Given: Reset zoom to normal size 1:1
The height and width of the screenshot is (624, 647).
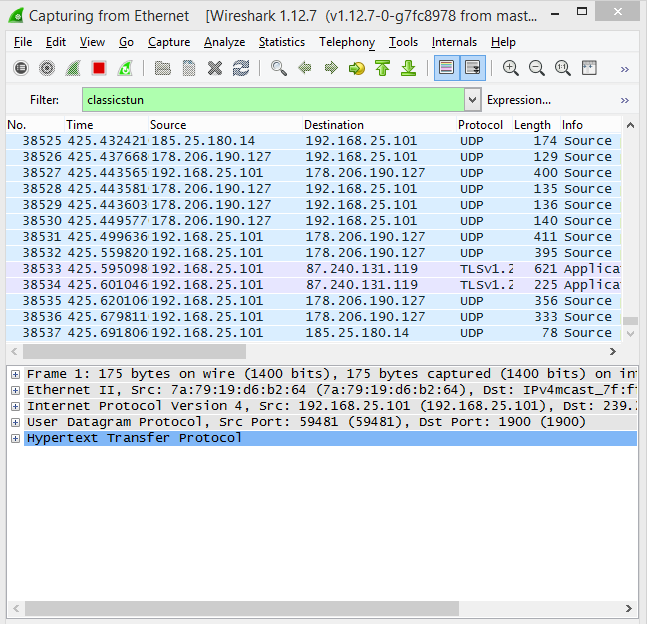Looking at the screenshot, I should click(563, 68).
